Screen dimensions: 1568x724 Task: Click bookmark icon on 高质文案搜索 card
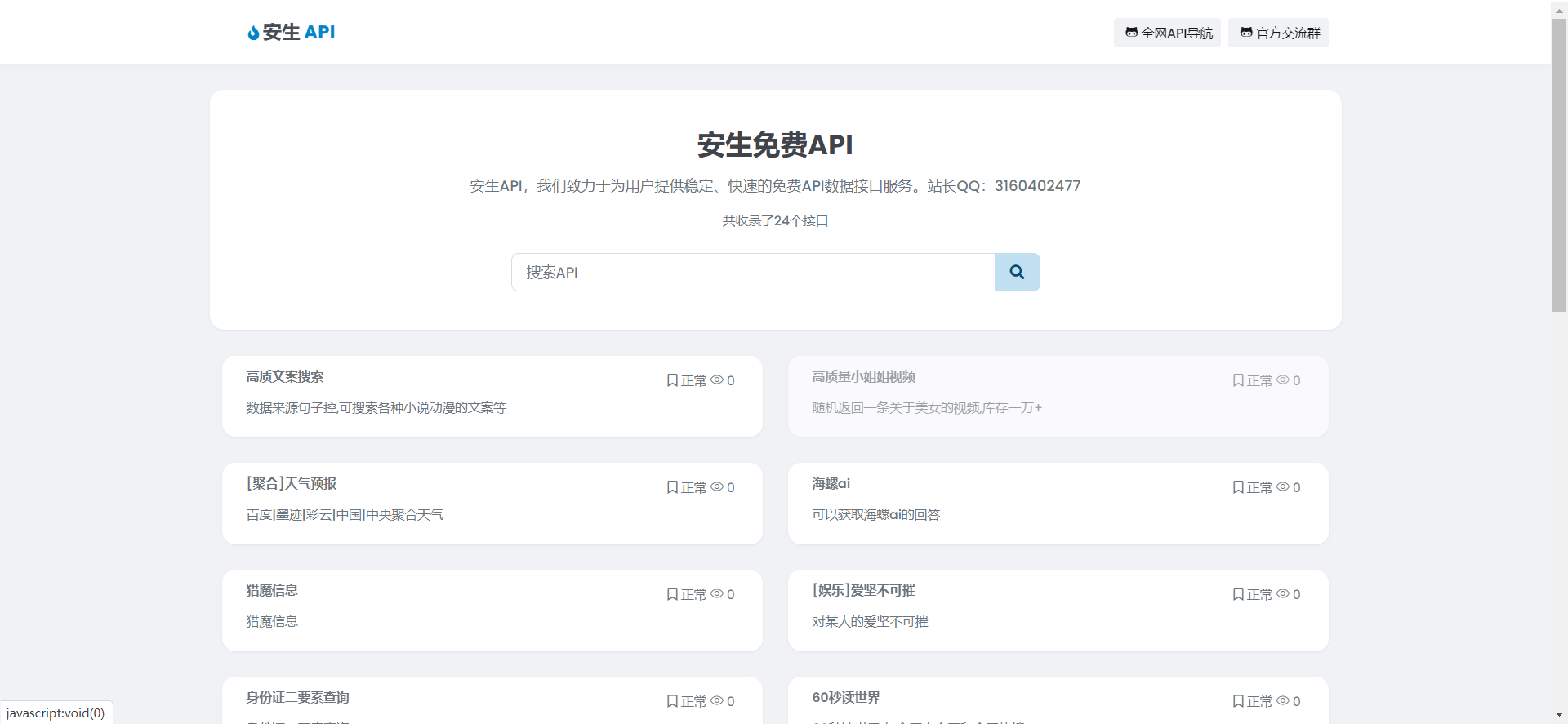[x=672, y=380]
